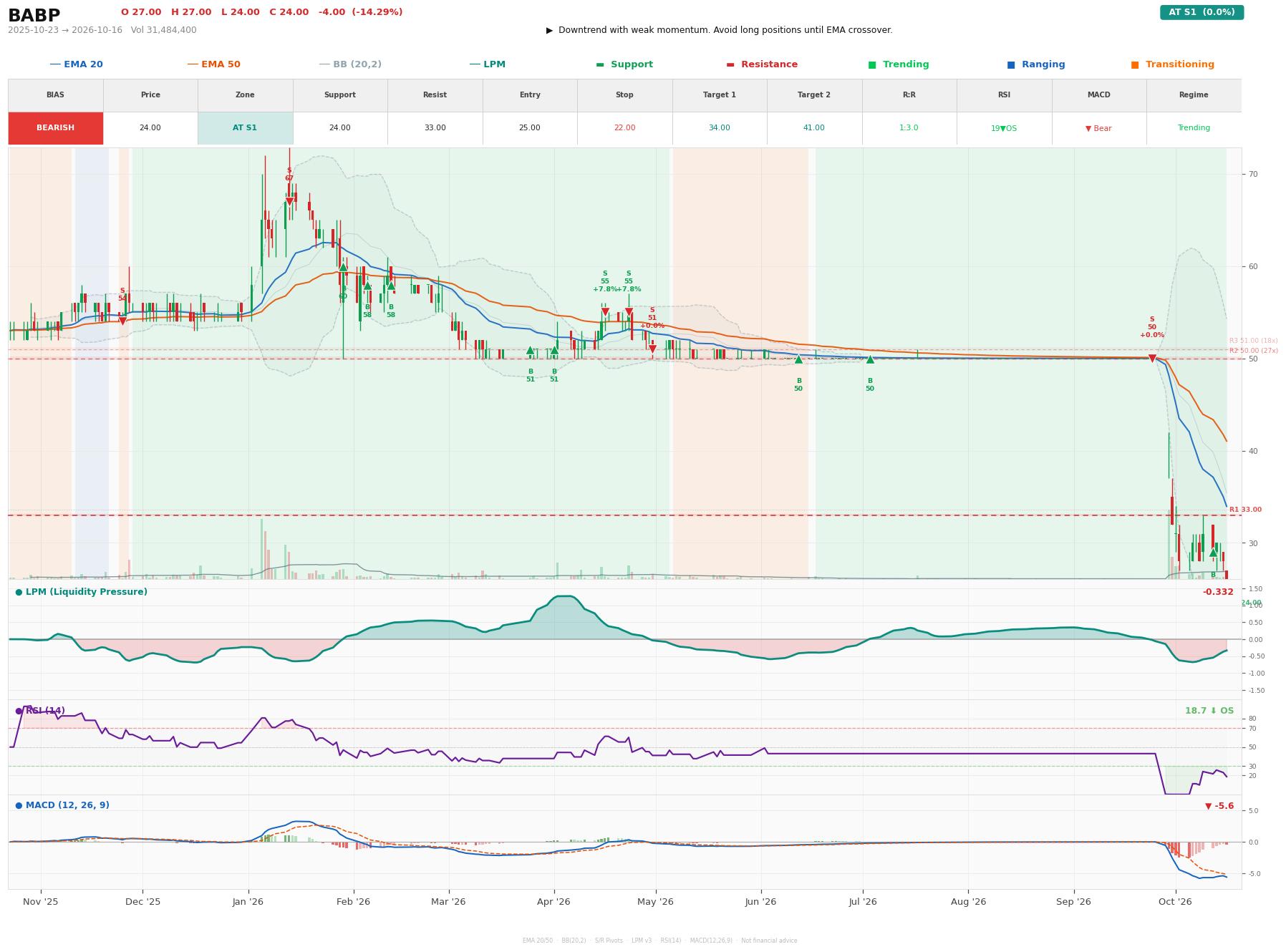Click the BEARISH bias cell

pos(55,128)
